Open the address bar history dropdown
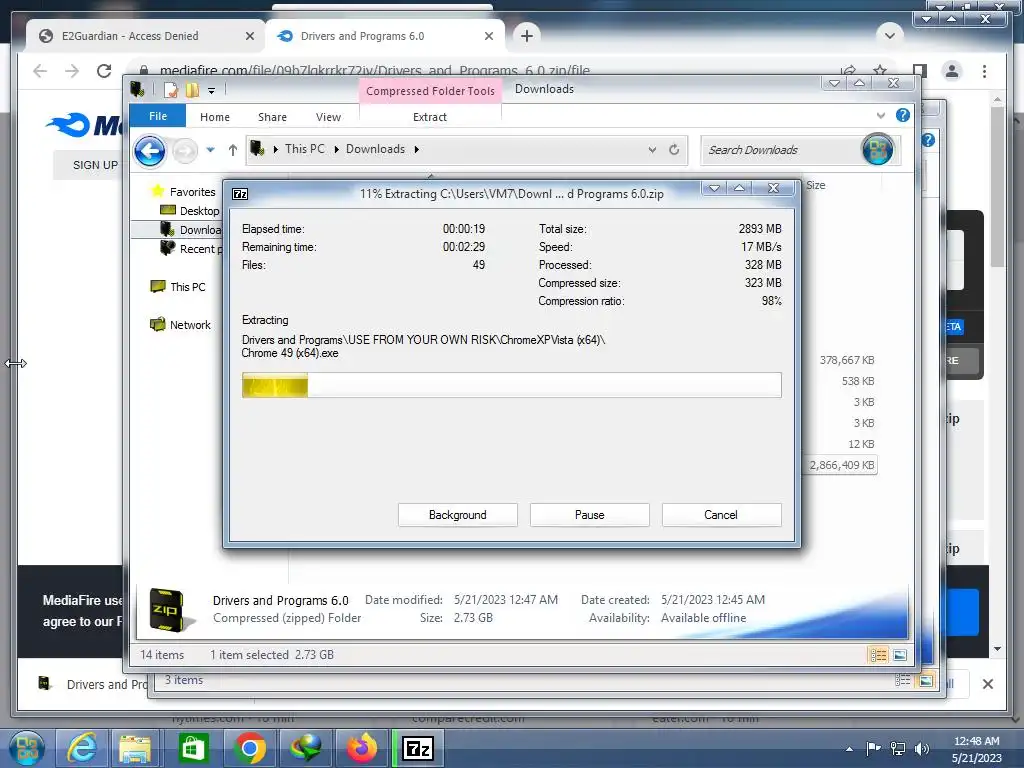Image resolution: width=1024 pixels, height=768 pixels. click(x=652, y=150)
